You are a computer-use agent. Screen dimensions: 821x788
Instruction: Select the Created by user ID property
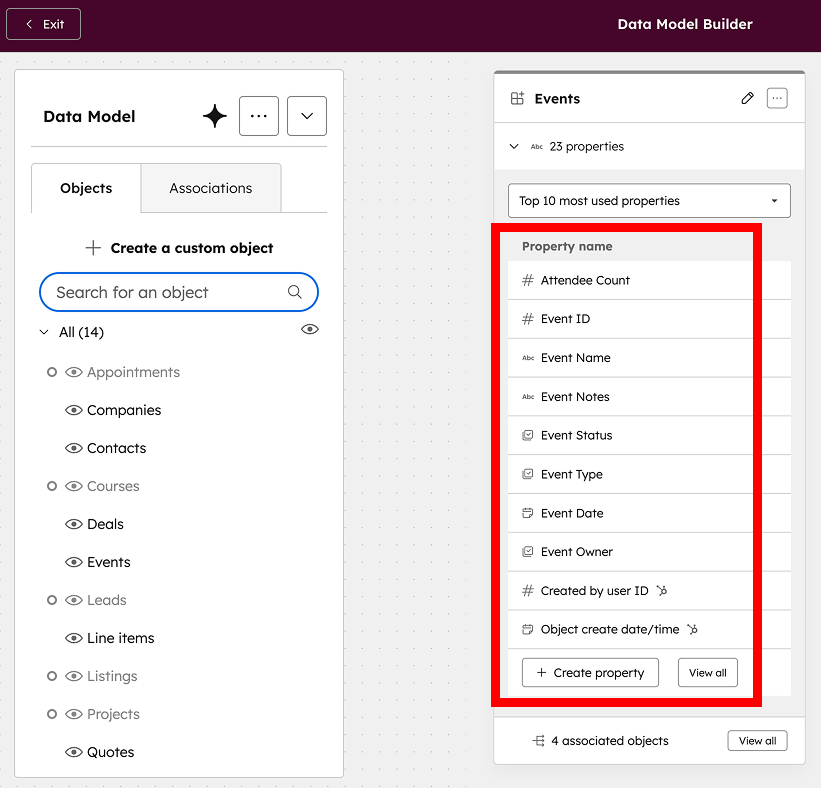649,591
